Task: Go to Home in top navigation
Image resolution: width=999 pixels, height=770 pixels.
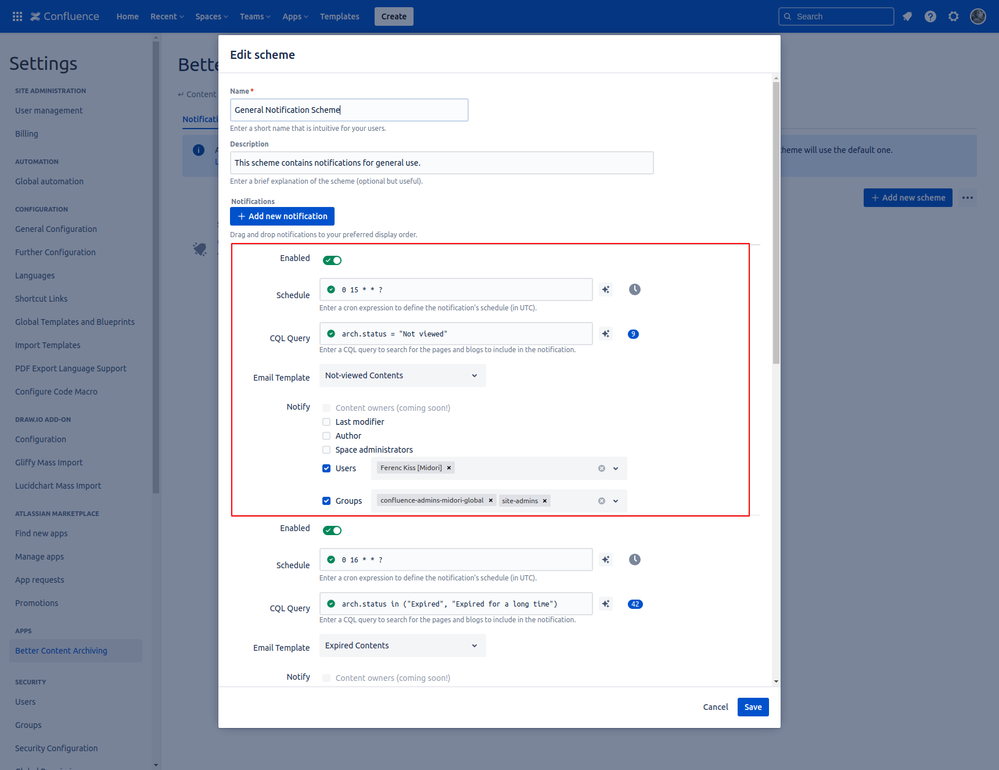Action: (x=127, y=17)
